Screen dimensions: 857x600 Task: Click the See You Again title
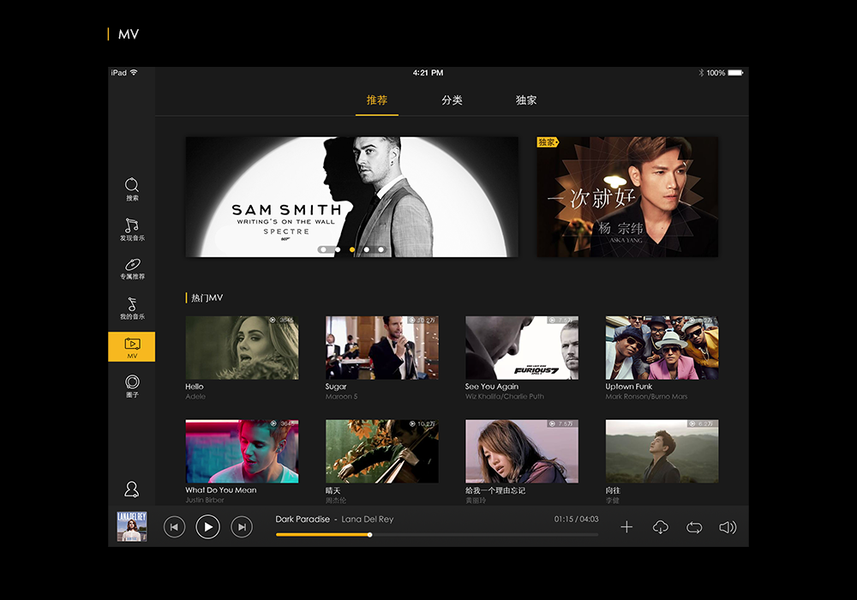[492, 386]
